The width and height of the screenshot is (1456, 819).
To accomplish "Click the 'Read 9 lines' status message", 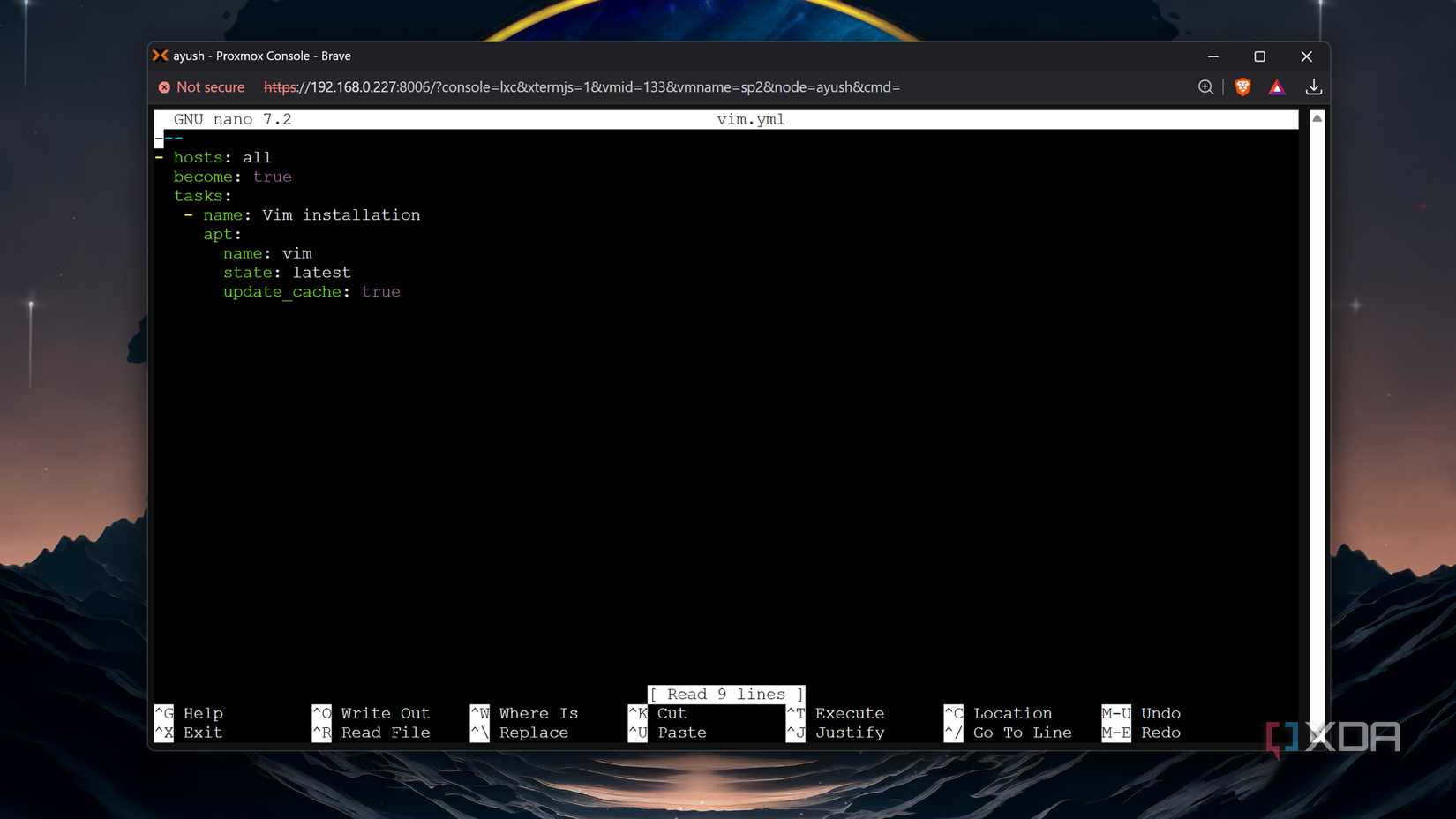I will (726, 695).
